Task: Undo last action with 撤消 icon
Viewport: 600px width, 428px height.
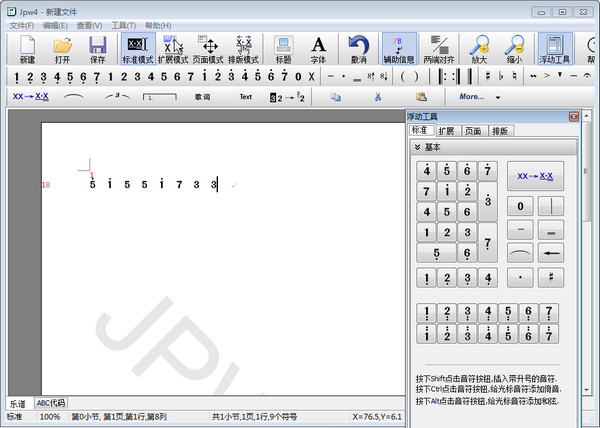Action: click(358, 49)
